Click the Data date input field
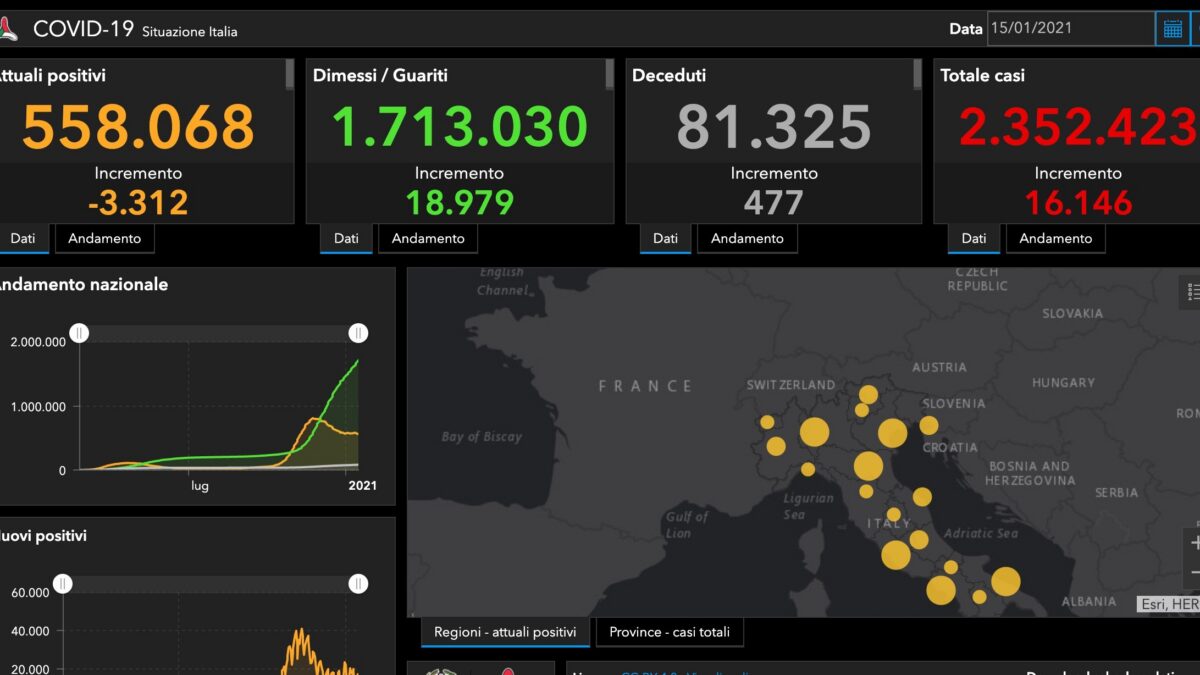Viewport: 1200px width, 675px height. [1070, 28]
